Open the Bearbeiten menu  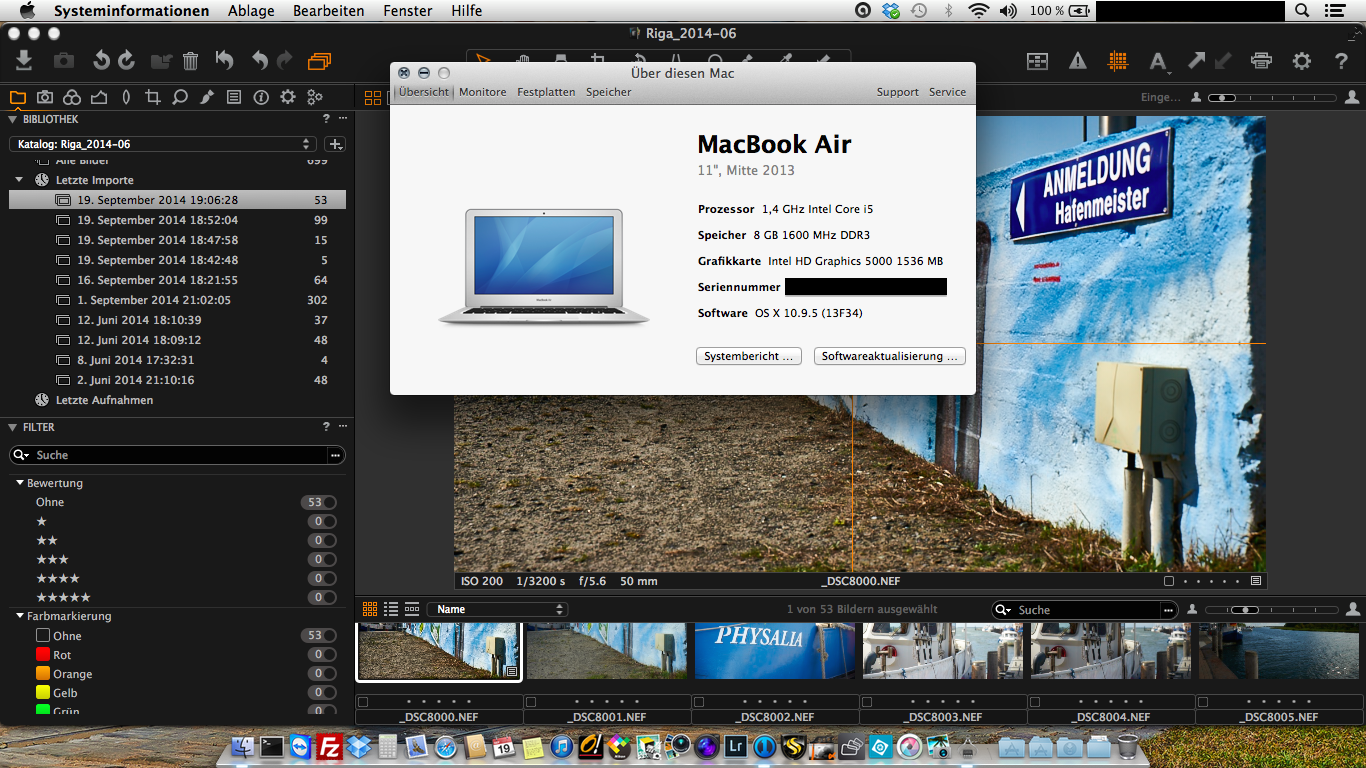click(x=329, y=11)
